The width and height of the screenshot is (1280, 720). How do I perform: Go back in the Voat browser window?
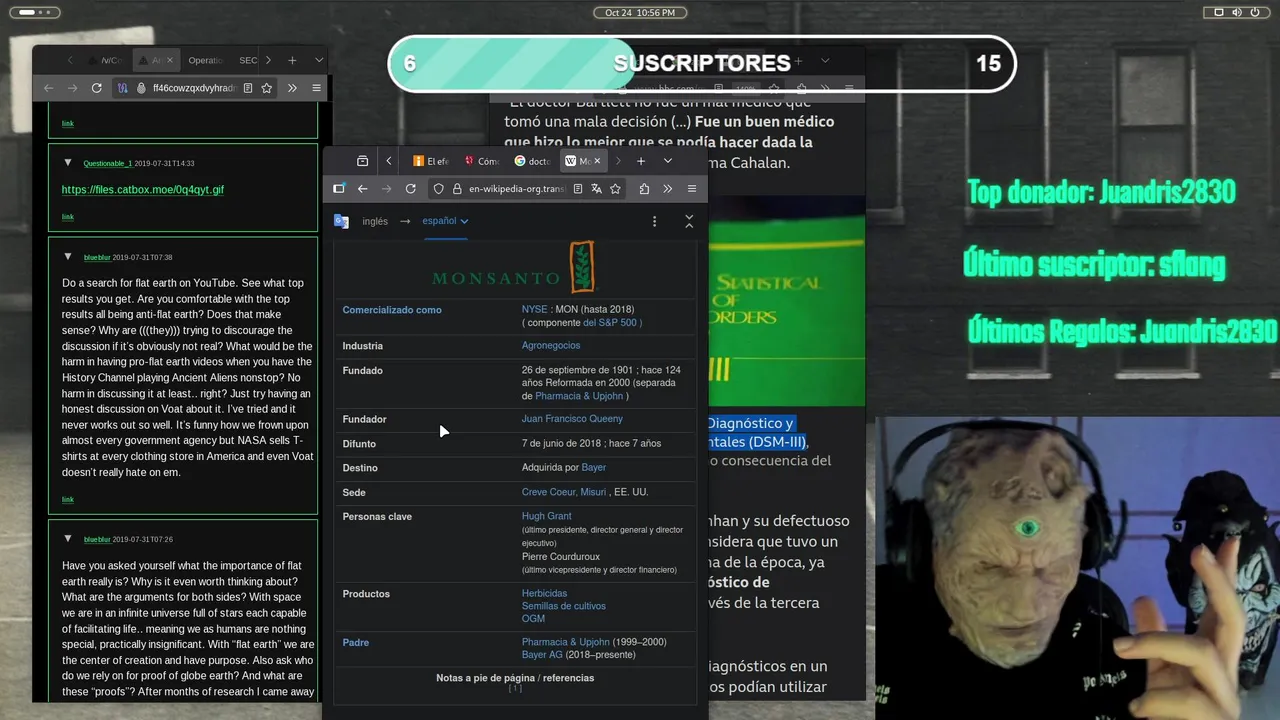pyautogui.click(x=48, y=88)
